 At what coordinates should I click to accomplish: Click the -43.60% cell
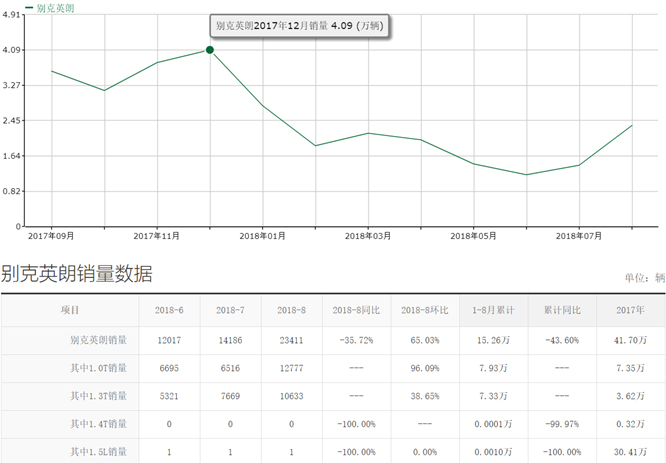coord(562,341)
